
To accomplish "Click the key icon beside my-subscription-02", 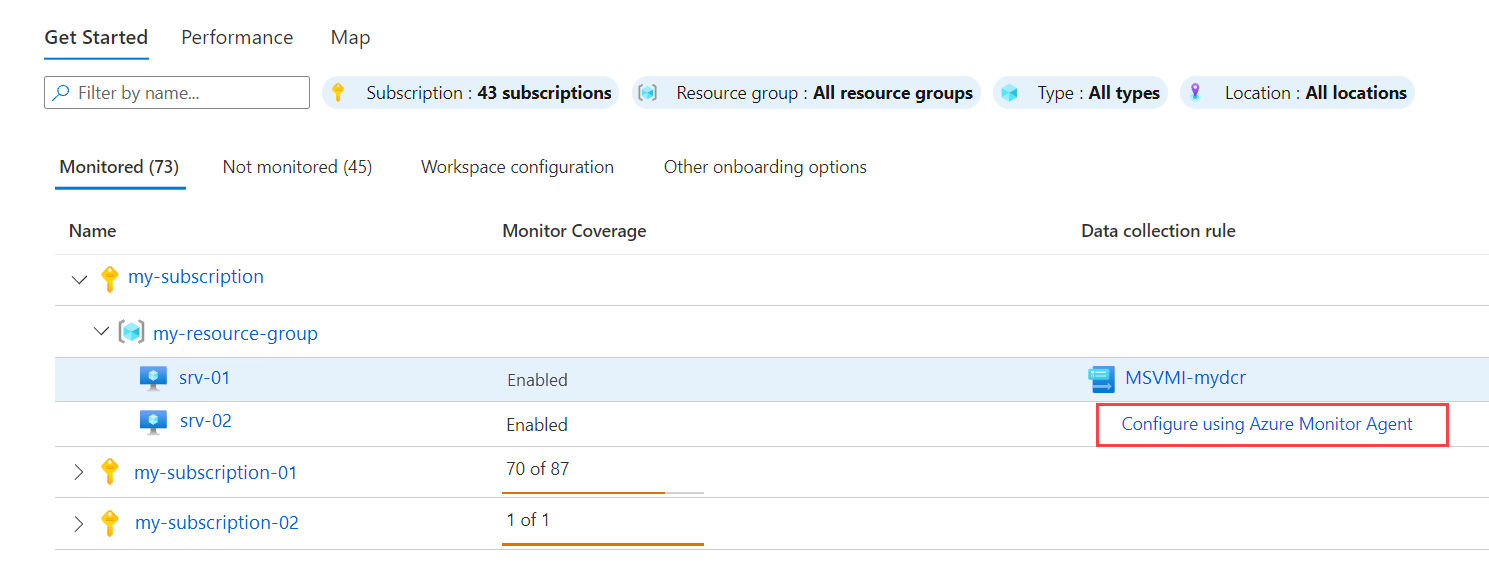I will click(x=110, y=523).
